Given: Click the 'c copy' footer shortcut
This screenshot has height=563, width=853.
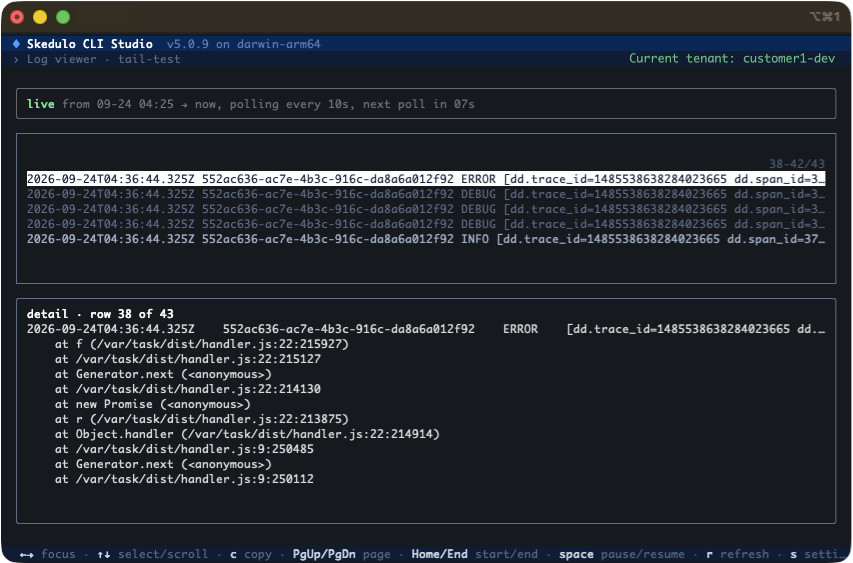Looking at the screenshot, I should (250, 554).
